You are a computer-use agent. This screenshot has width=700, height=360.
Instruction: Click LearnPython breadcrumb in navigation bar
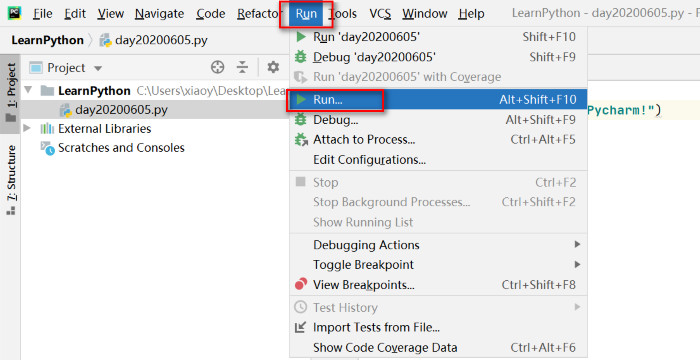click(x=47, y=40)
